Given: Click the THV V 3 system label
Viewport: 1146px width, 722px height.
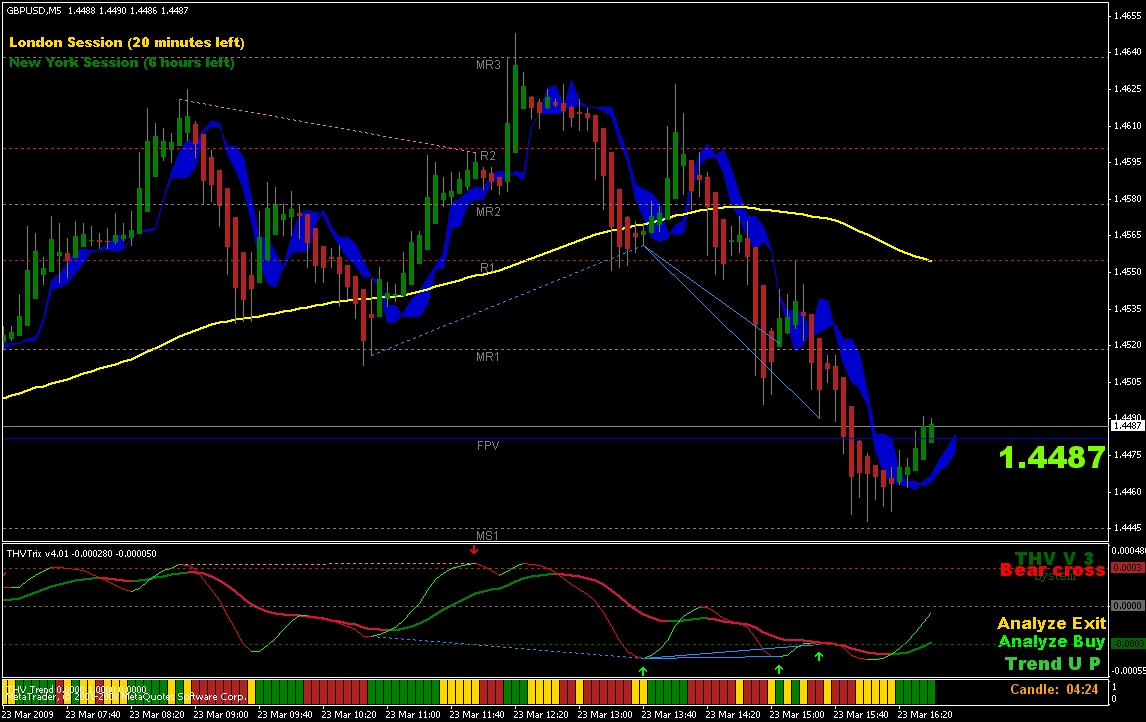Looking at the screenshot, I should point(1054,559).
